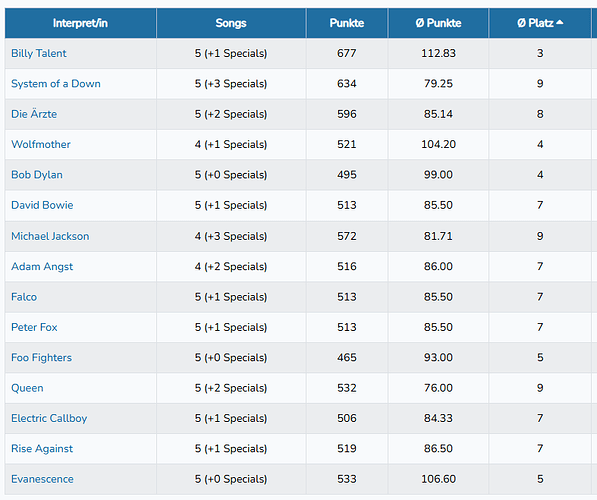Sort by the Ø Punkte column header
The height and width of the screenshot is (500, 597).
click(438, 23)
